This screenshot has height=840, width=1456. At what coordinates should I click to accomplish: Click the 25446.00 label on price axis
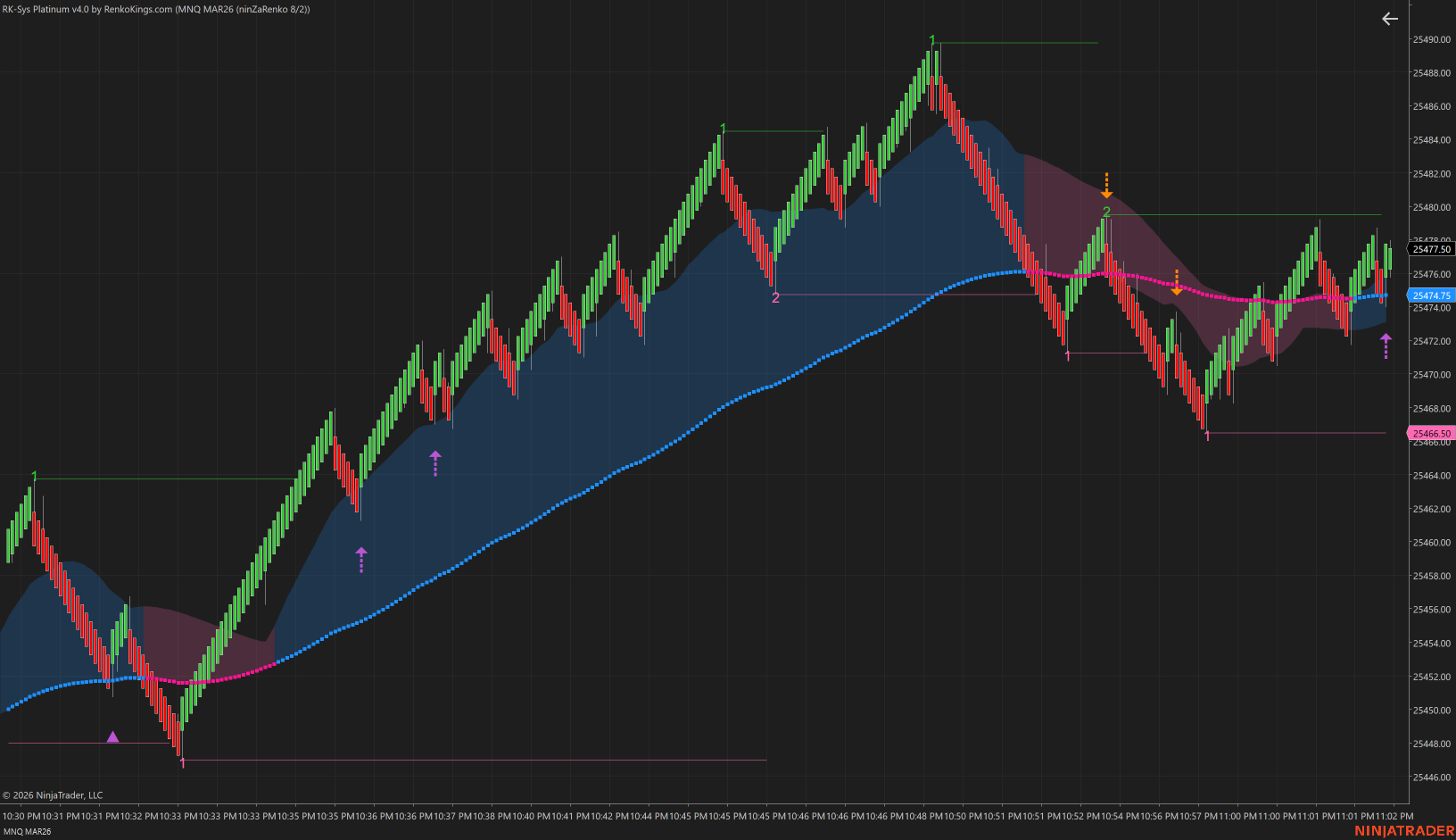[x=1431, y=778]
